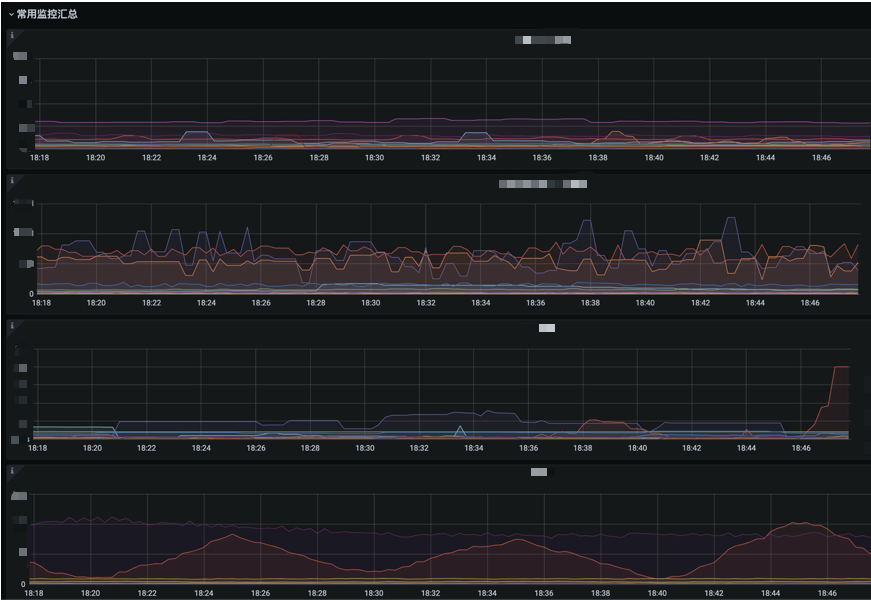The image size is (871, 600).
Task: Select the 18:34 tick on the third panel axis
Action: pos(474,448)
